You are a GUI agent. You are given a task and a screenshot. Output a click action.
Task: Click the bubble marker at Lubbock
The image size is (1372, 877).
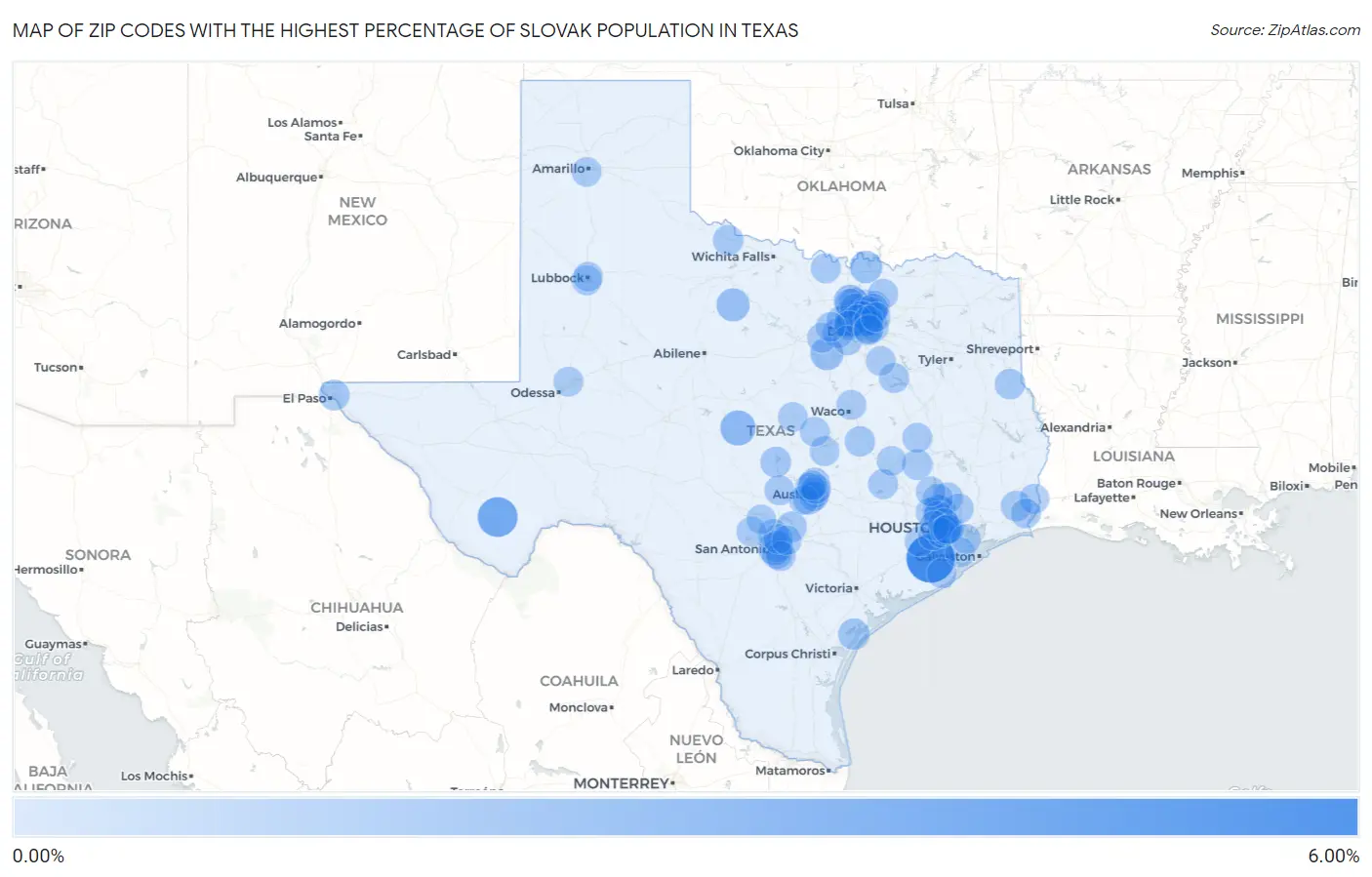tap(586, 278)
